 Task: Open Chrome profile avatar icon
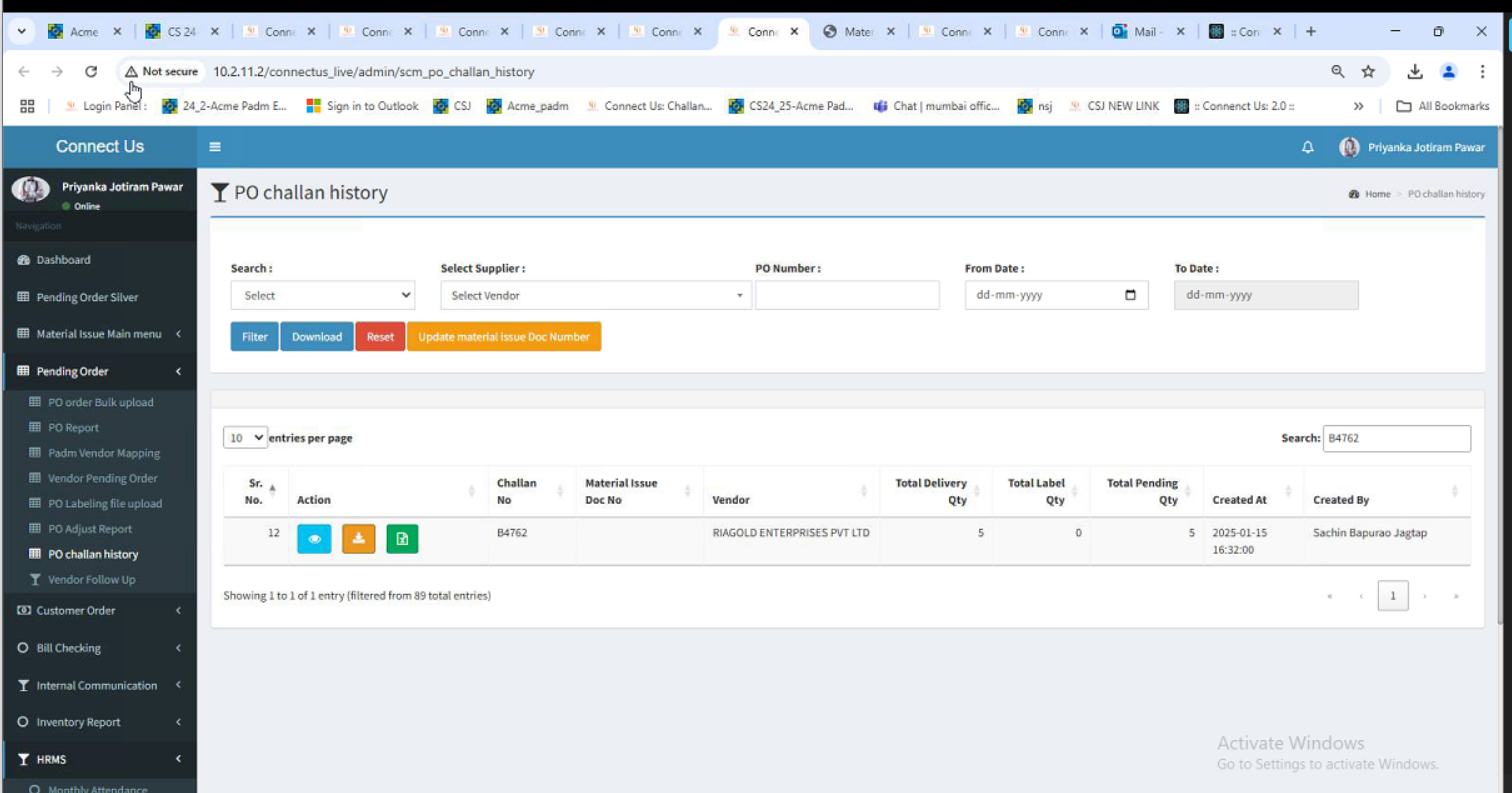point(1448,72)
